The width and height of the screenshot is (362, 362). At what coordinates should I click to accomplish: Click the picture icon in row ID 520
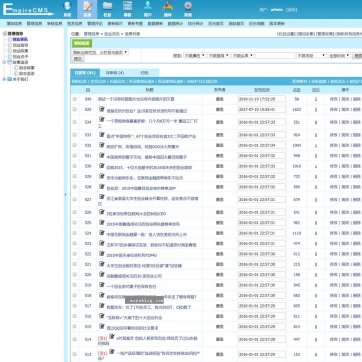tap(102, 274)
